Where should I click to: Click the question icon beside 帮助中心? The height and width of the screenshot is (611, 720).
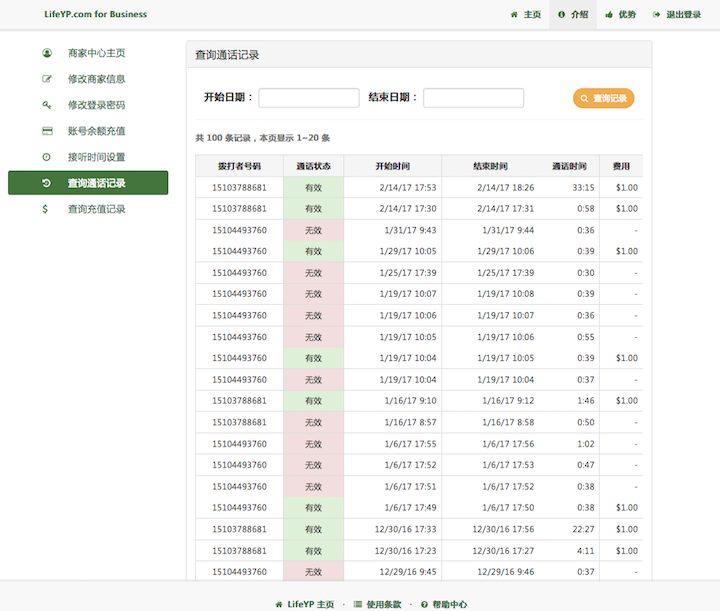point(424,604)
